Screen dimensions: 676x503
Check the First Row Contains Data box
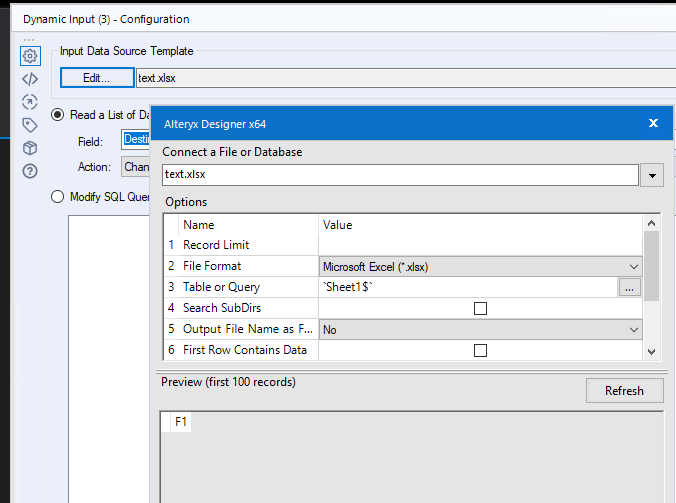(480, 350)
